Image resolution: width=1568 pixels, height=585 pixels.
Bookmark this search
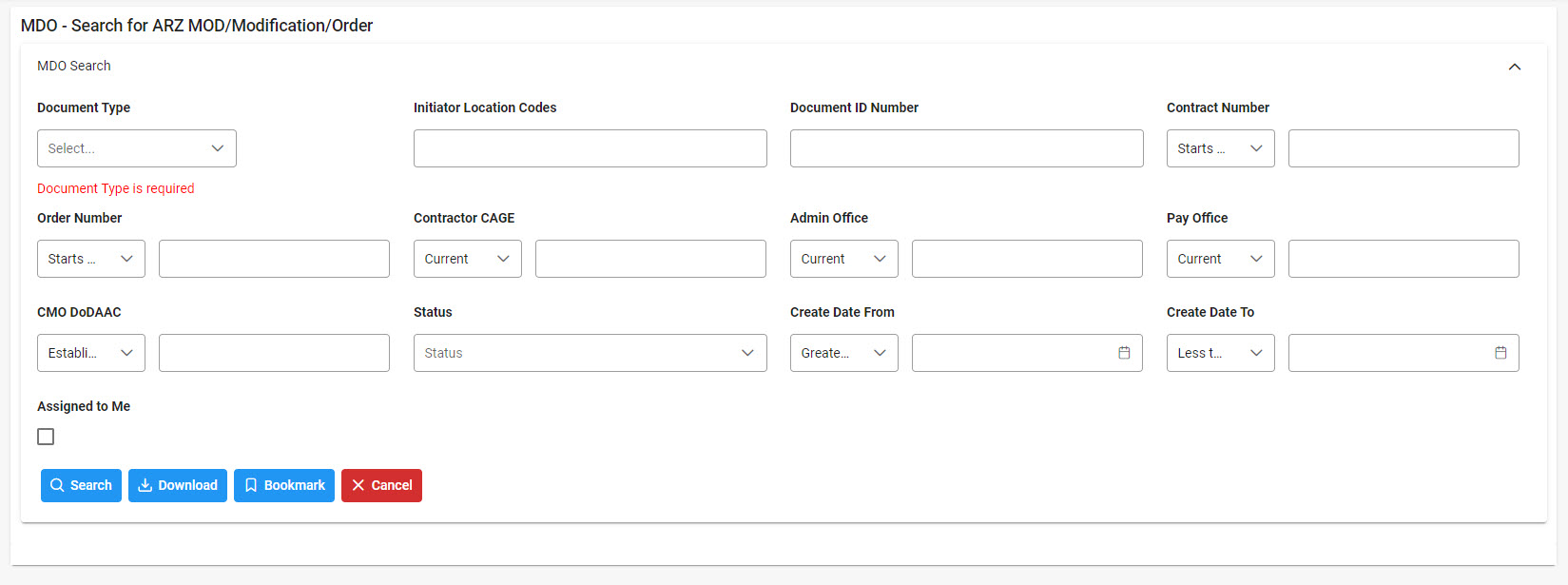point(284,485)
